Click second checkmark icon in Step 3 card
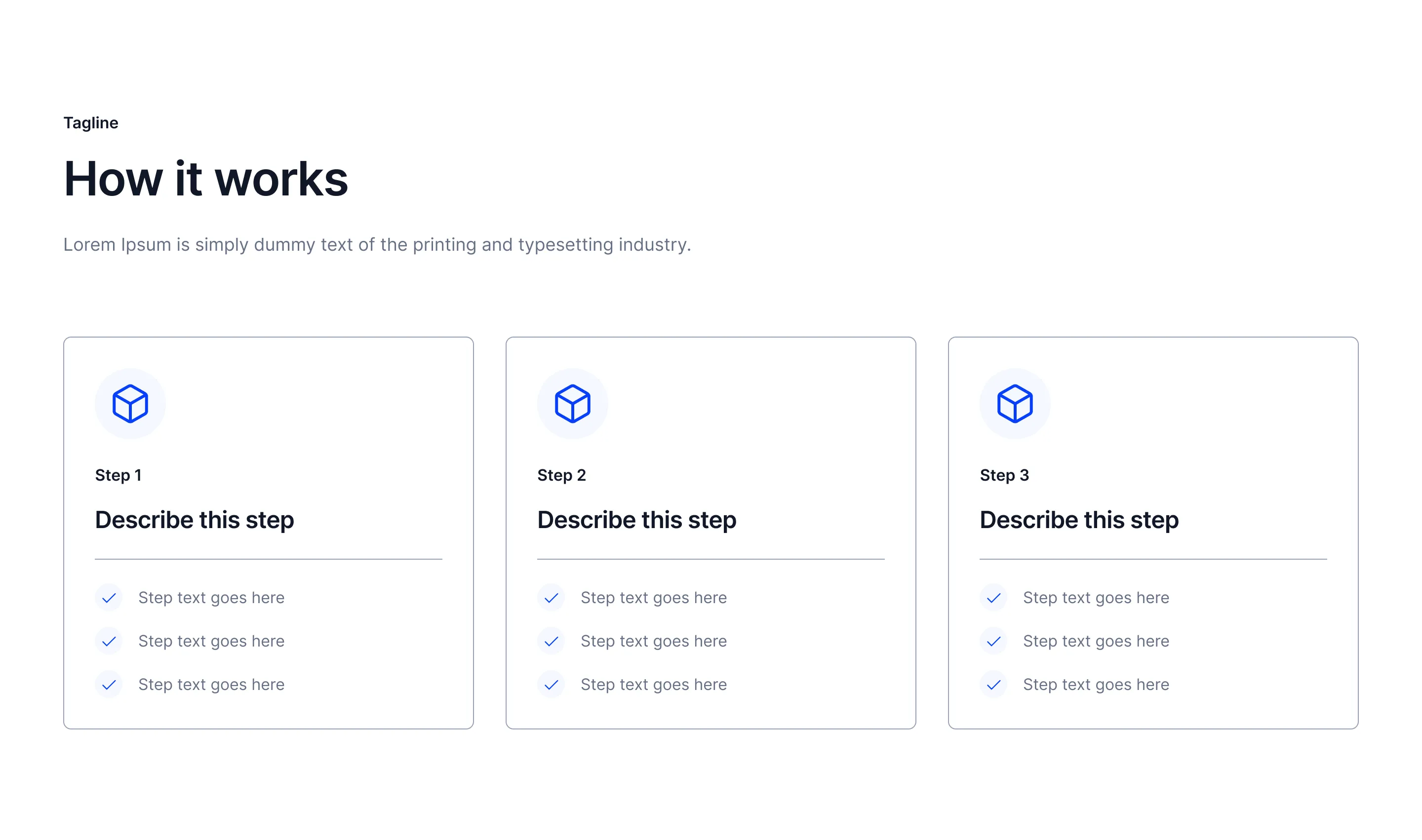Viewport: 1422px width, 840px height. (x=993, y=641)
